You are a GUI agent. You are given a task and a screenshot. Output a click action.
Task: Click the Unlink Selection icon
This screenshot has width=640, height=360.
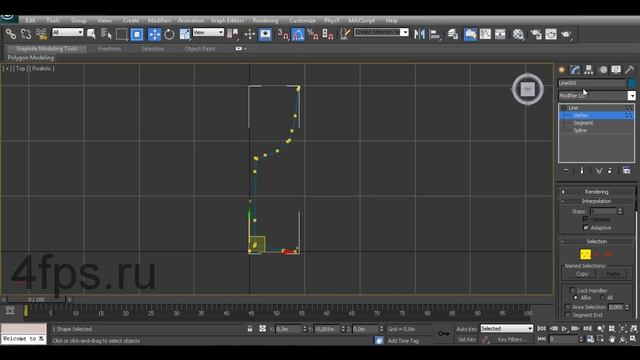(26, 34)
